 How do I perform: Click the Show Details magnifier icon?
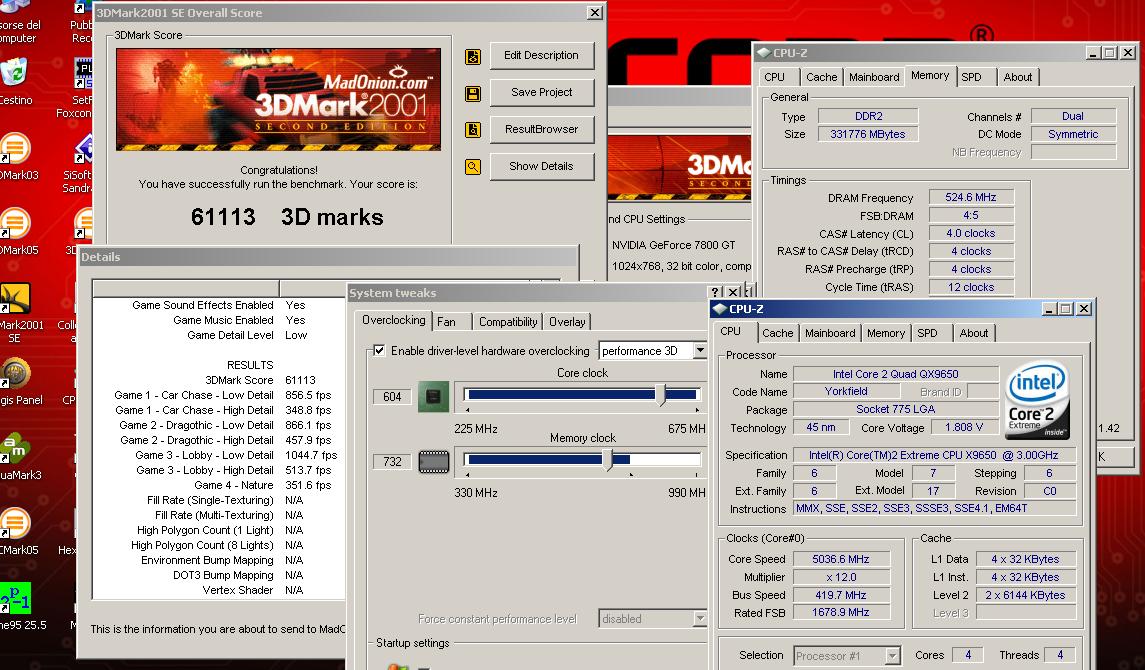click(472, 167)
